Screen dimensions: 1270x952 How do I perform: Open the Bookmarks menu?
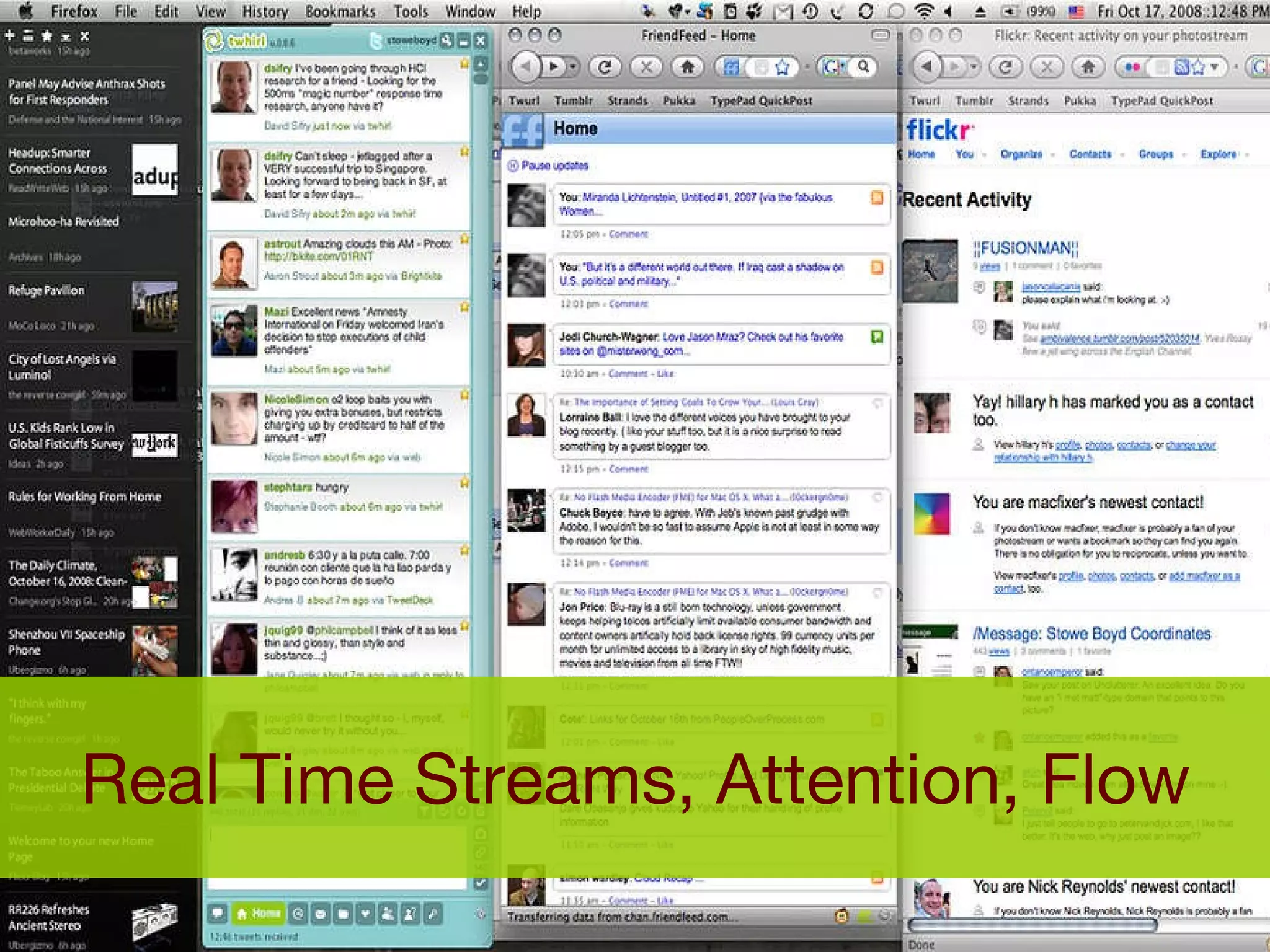(x=340, y=11)
